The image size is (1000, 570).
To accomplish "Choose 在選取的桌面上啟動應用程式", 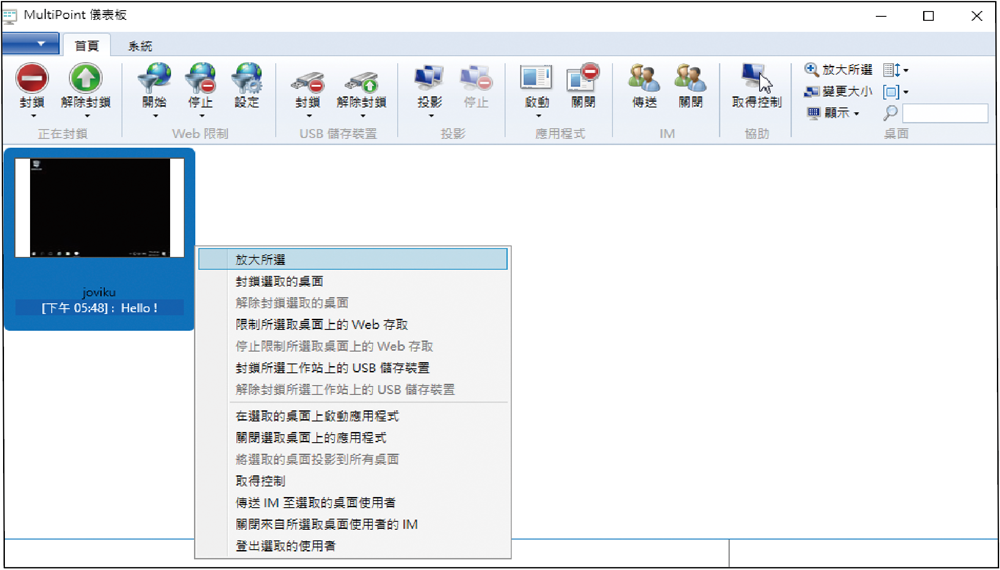I will [353, 416].
